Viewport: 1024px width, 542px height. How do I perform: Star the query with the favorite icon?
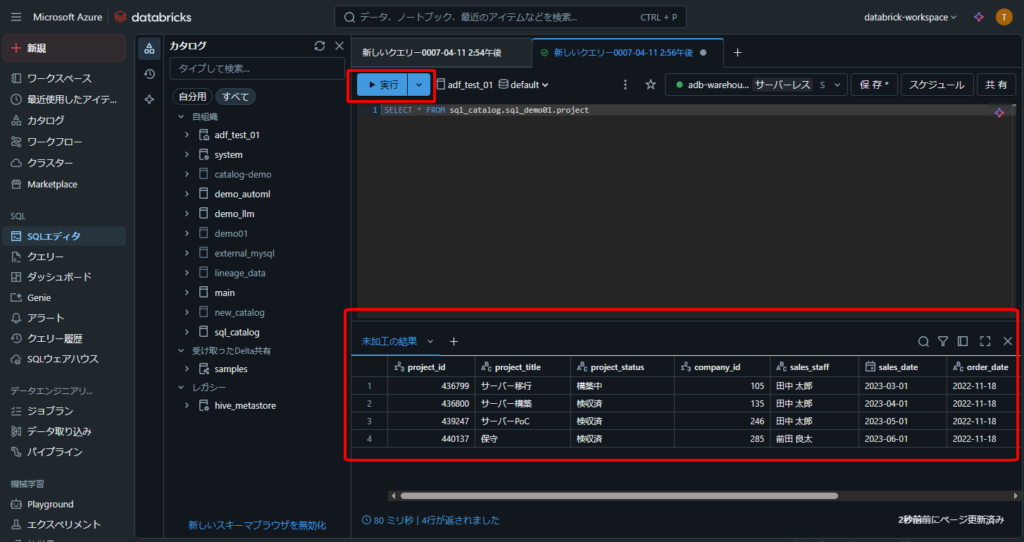650,85
